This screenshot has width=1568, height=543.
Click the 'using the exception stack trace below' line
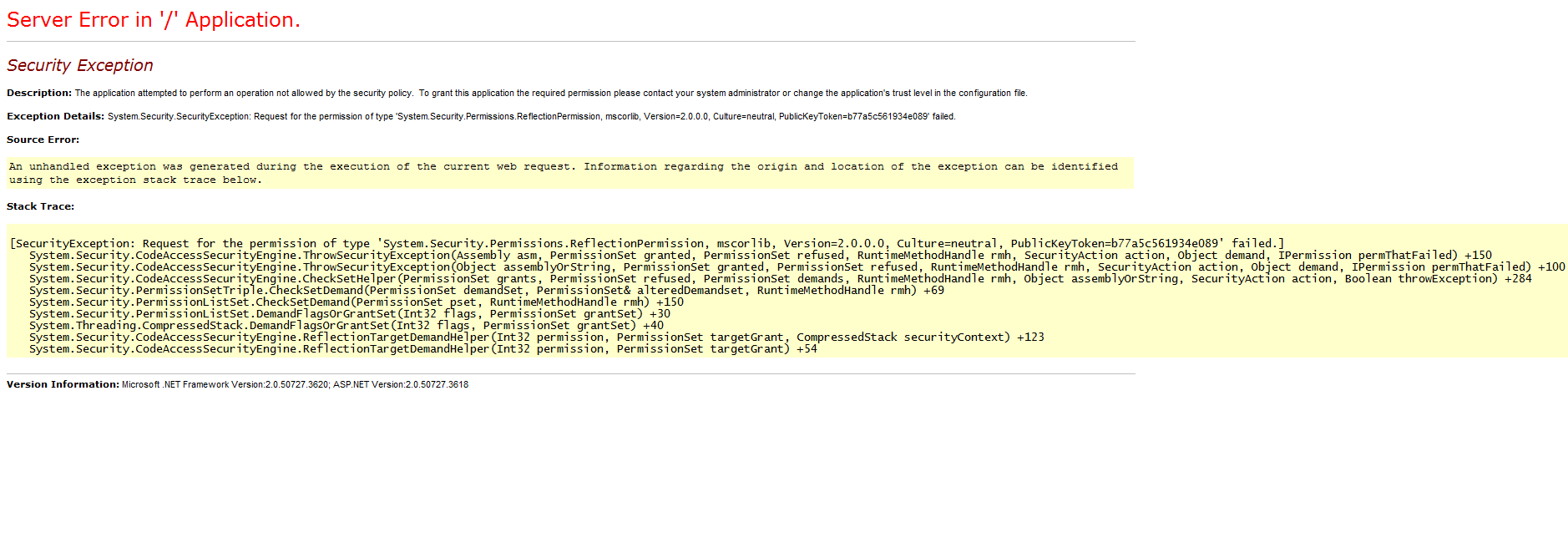pos(135,180)
